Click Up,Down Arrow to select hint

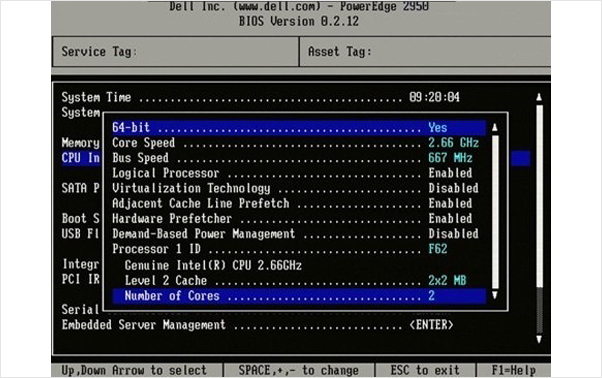134,370
